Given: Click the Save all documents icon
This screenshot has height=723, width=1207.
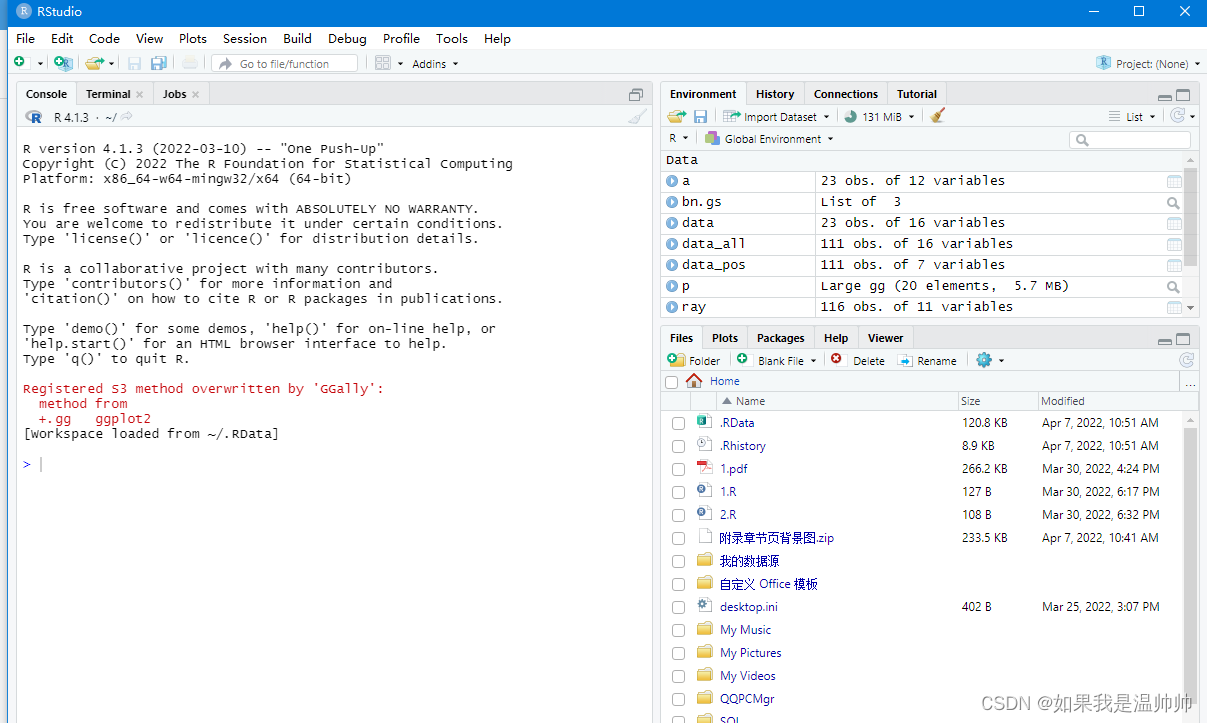Looking at the screenshot, I should click(x=158, y=63).
